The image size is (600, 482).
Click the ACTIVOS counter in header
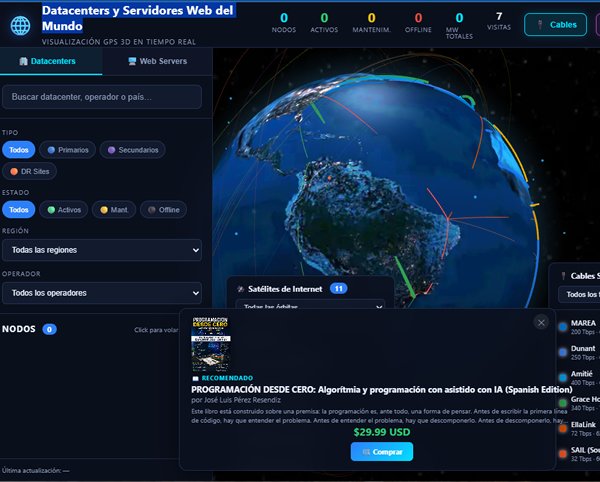[324, 23]
